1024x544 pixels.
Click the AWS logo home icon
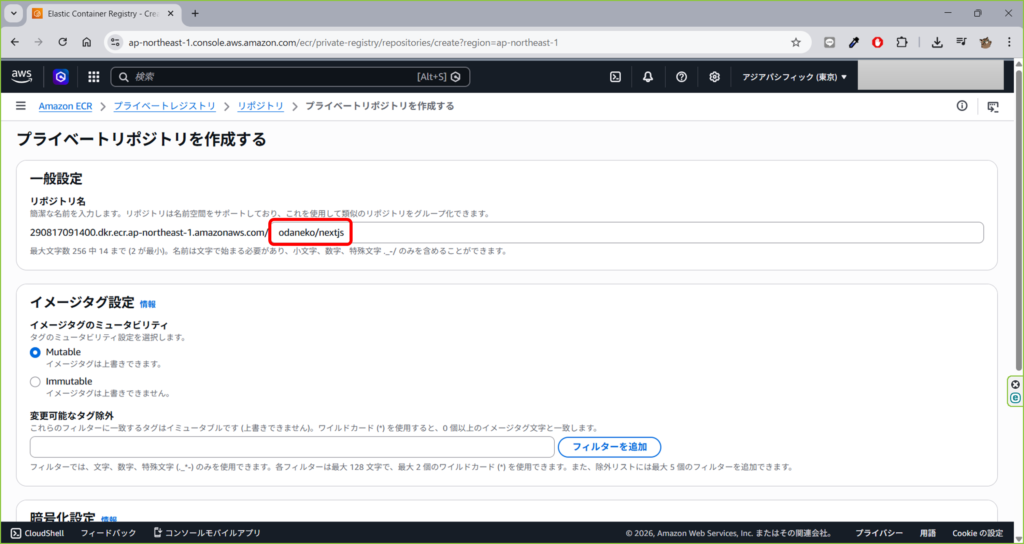click(22, 77)
